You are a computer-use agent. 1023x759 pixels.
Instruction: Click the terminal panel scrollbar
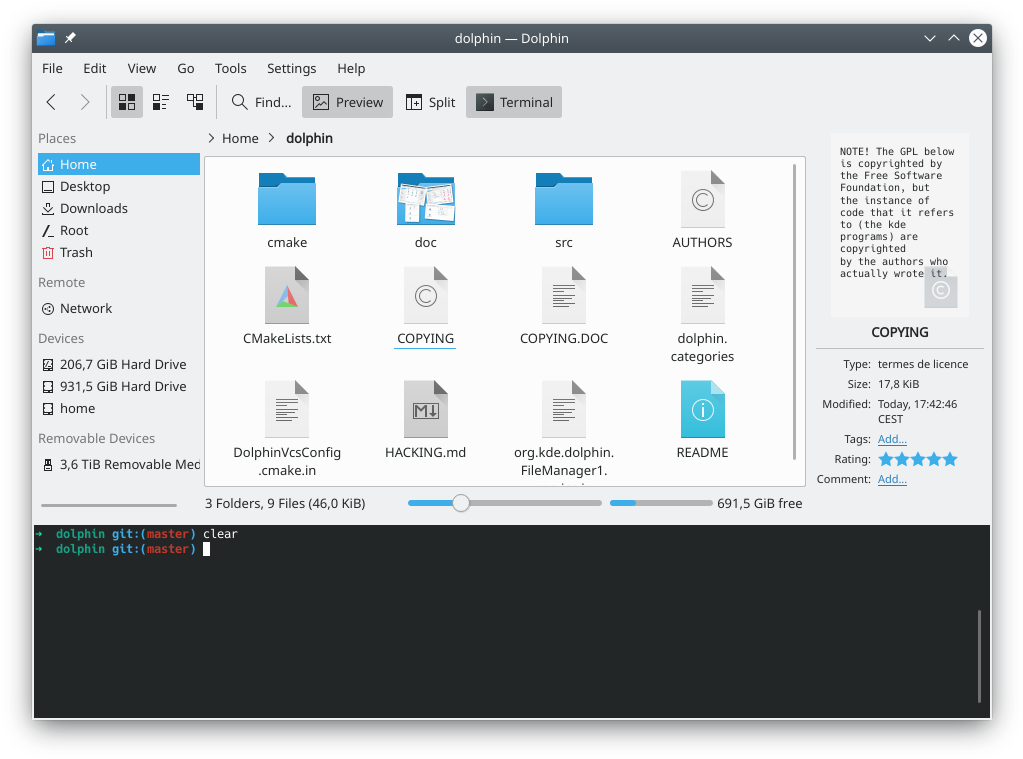[979, 656]
